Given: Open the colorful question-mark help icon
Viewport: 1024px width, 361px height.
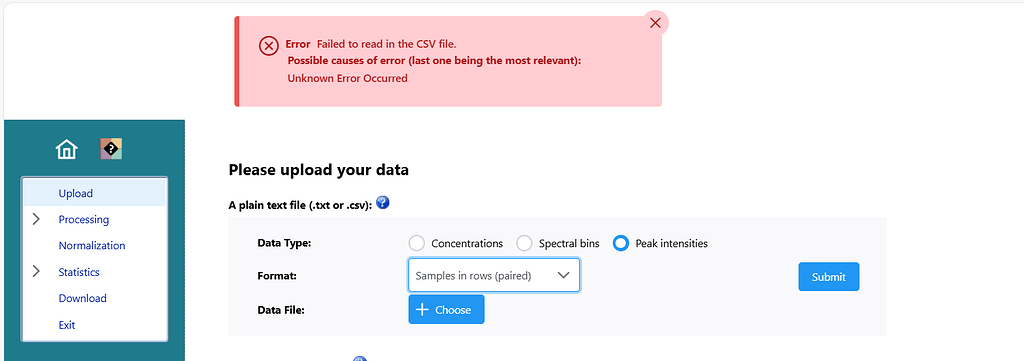Looking at the screenshot, I should pyautogui.click(x=111, y=149).
